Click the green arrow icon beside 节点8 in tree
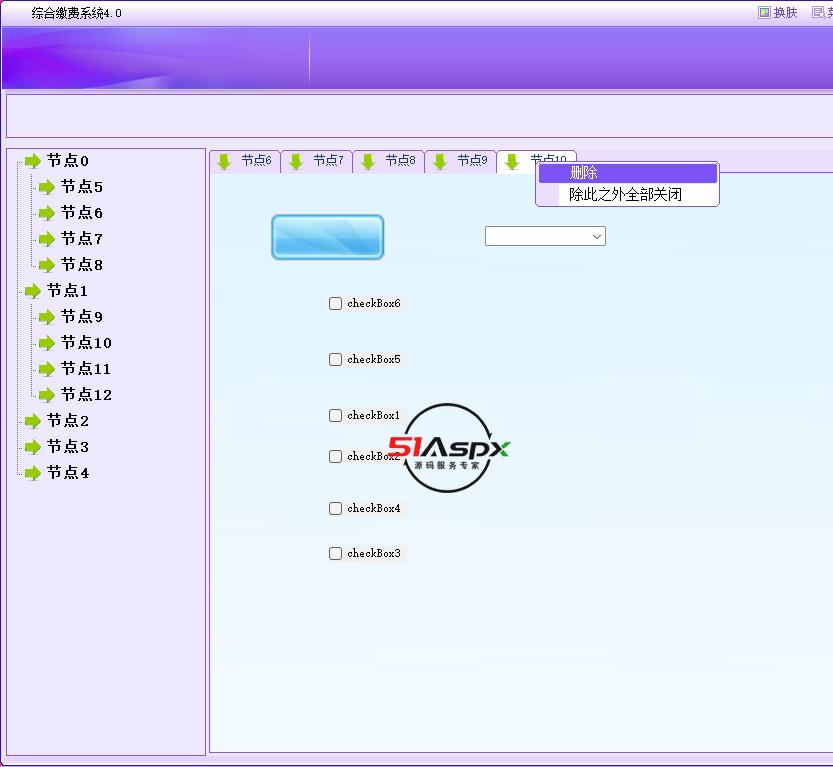Image resolution: width=833 pixels, height=767 pixels. pos(47,265)
